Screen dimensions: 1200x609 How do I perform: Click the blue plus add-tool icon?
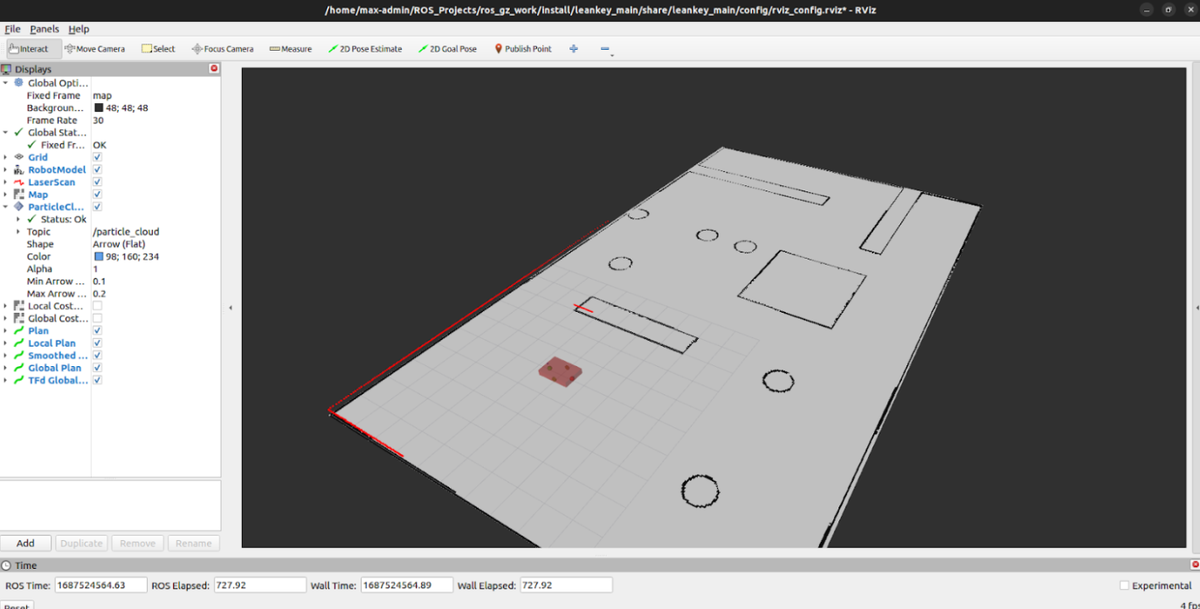[x=573, y=48]
